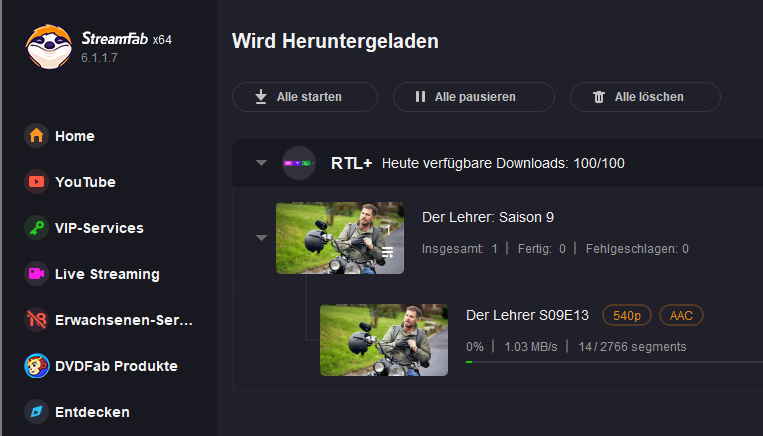The image size is (763, 436).
Task: Click the Der Lehrer: Saison 9 thumbnail
Action: 340,238
